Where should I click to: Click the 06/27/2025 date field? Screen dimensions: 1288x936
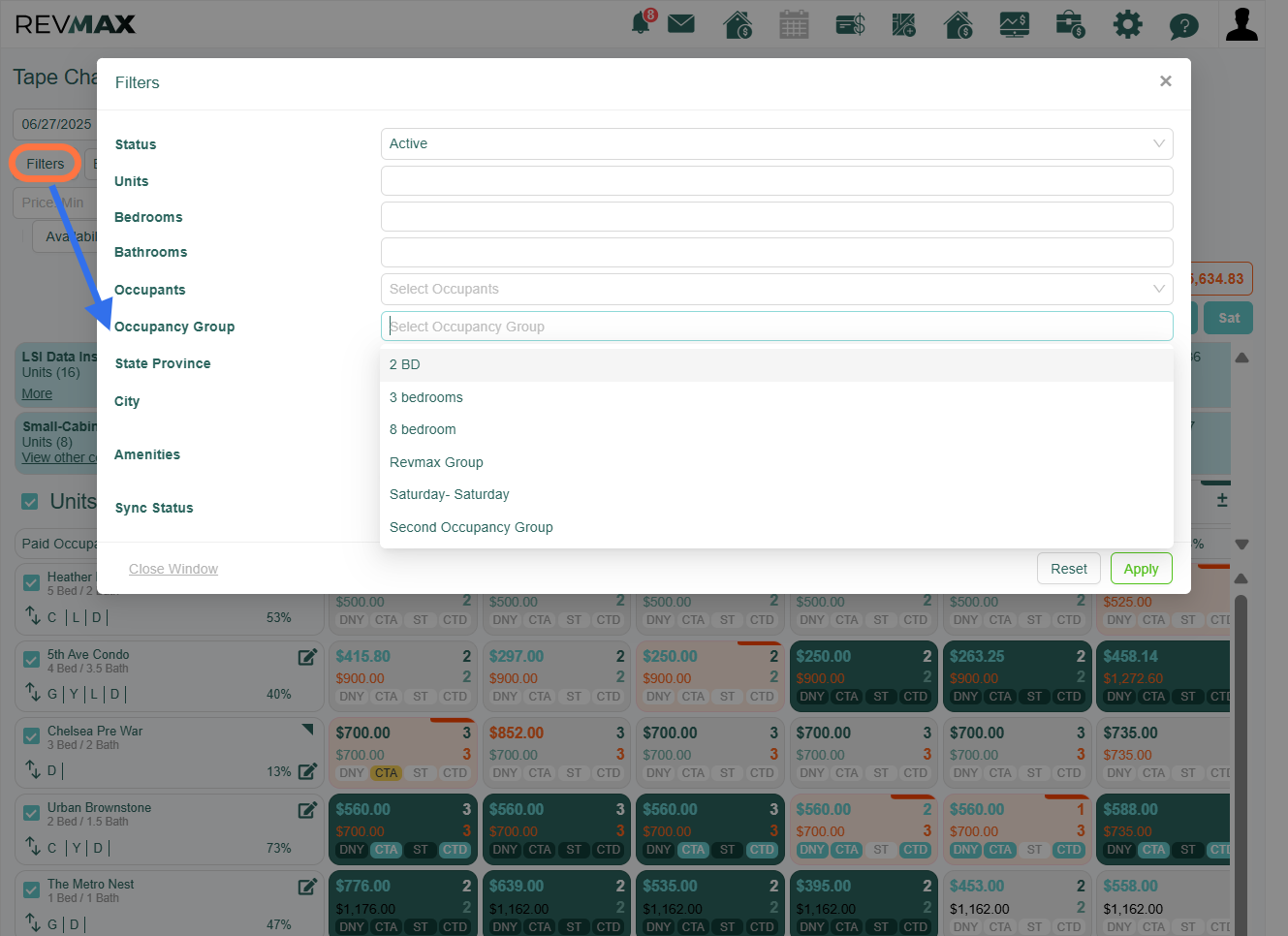pos(56,124)
